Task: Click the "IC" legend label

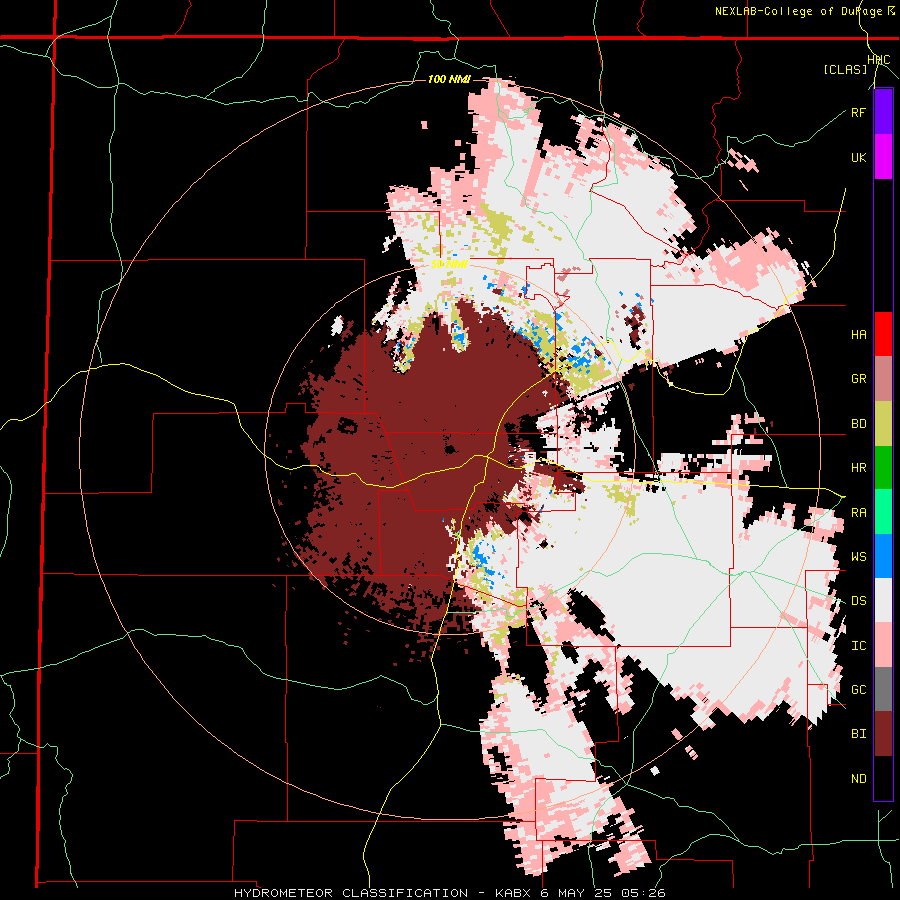Action: click(858, 646)
